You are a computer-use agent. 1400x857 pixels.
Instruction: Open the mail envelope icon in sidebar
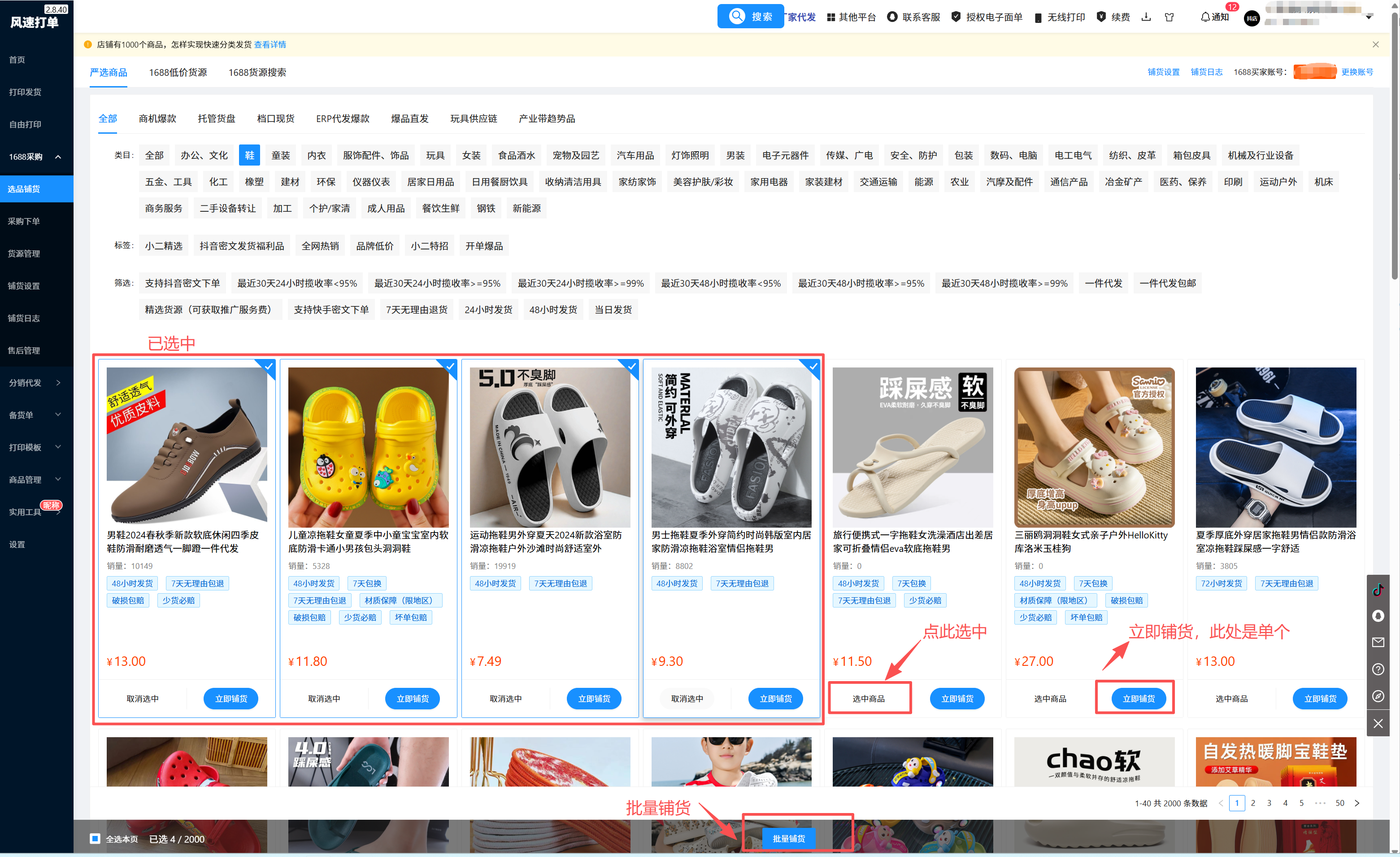pyautogui.click(x=1378, y=643)
